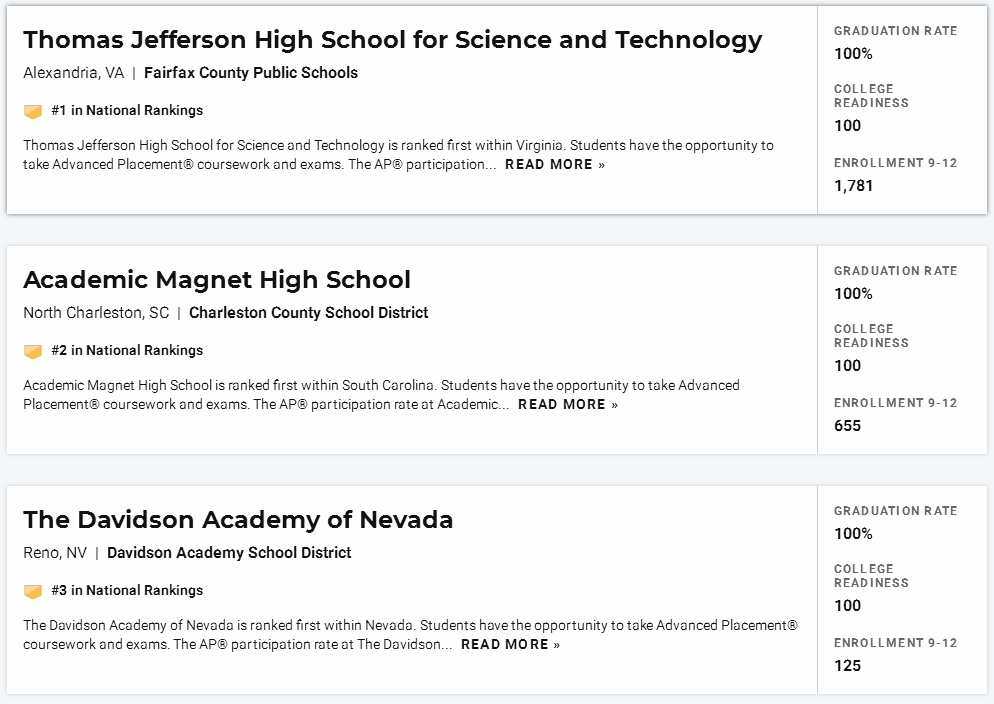Select '#2 in National Rankings' text
The image size is (994, 704).
click(x=127, y=350)
